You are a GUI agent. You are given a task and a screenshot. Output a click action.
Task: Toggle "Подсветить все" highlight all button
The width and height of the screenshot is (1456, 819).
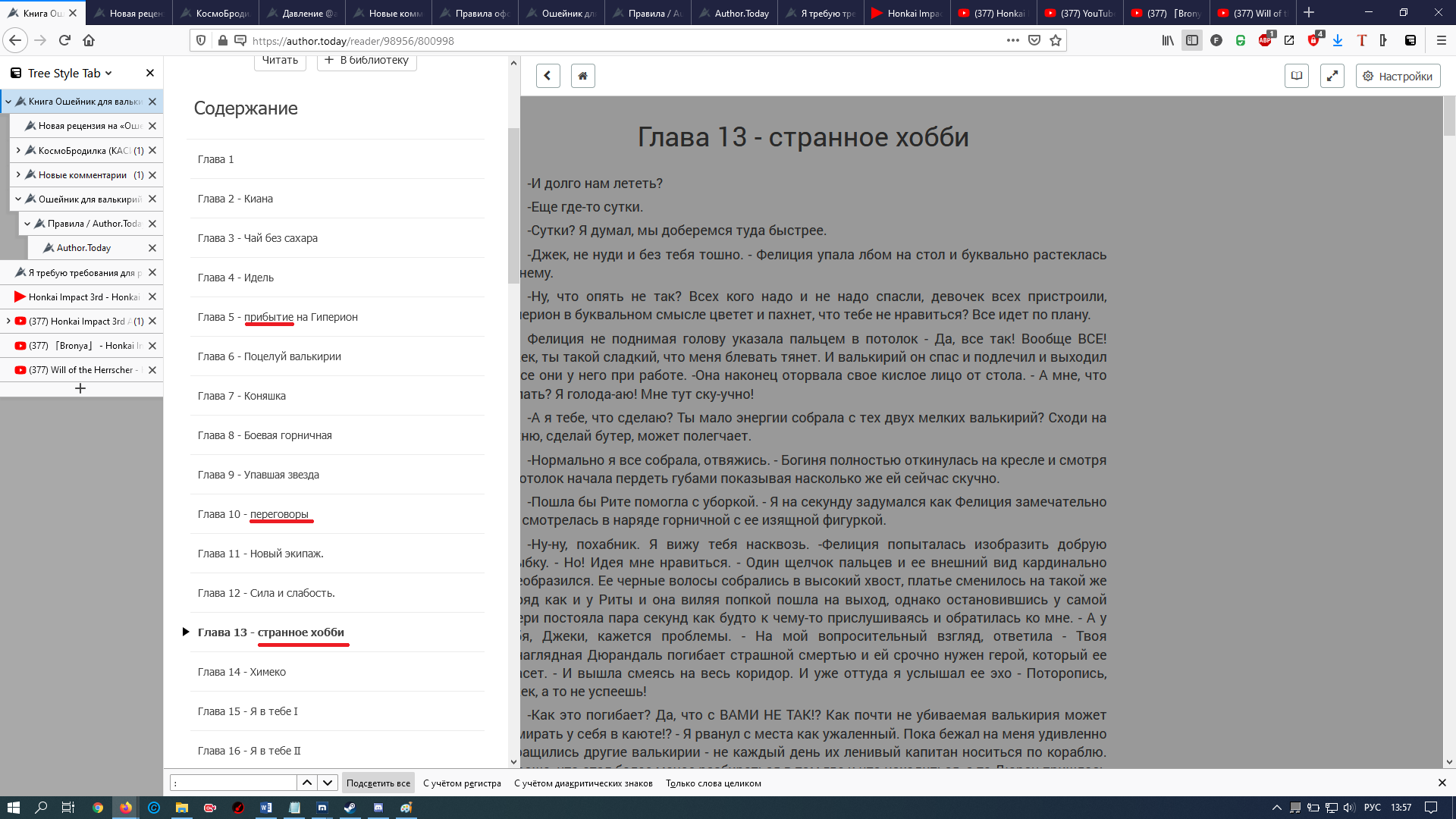tap(378, 783)
